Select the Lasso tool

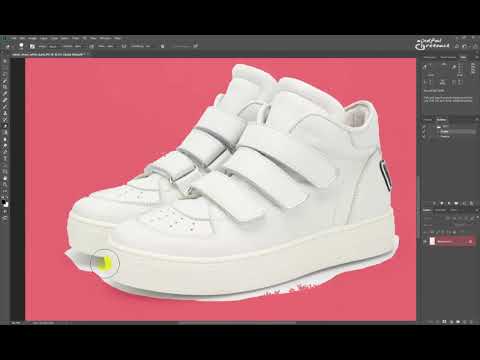click(5, 74)
